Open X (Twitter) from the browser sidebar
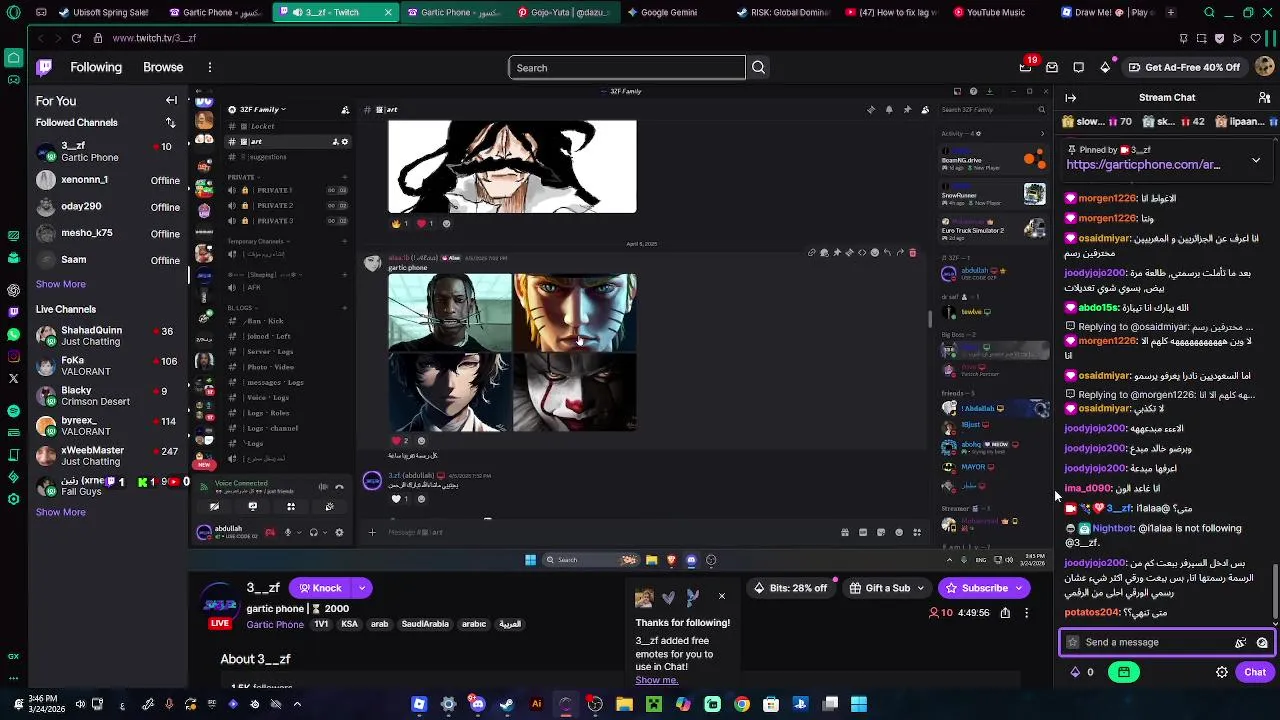This screenshot has height=720, width=1280. point(13,378)
